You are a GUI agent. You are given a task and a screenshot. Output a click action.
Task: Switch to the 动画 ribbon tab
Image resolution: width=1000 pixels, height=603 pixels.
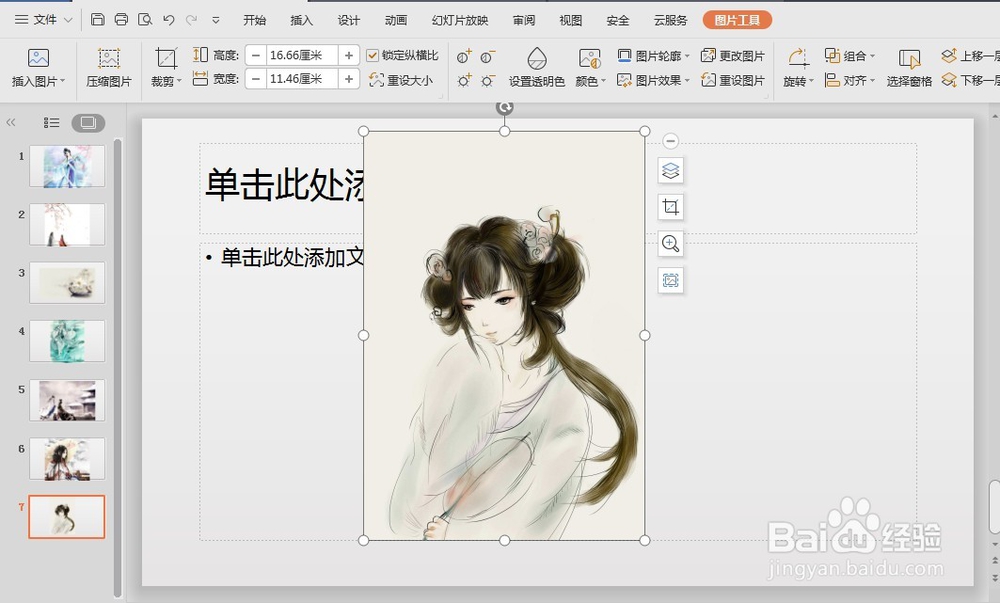click(x=397, y=18)
